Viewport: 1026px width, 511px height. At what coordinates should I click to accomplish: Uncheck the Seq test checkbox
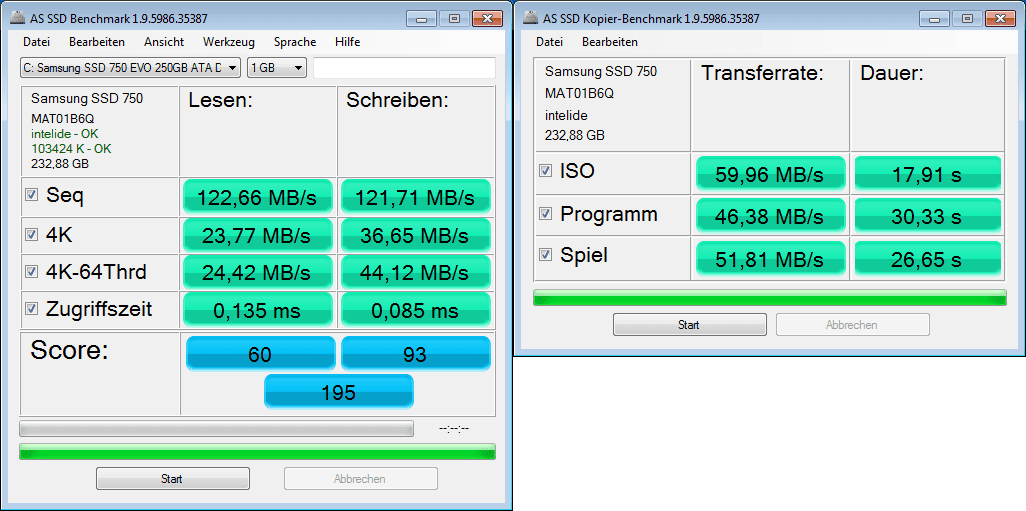(30, 194)
